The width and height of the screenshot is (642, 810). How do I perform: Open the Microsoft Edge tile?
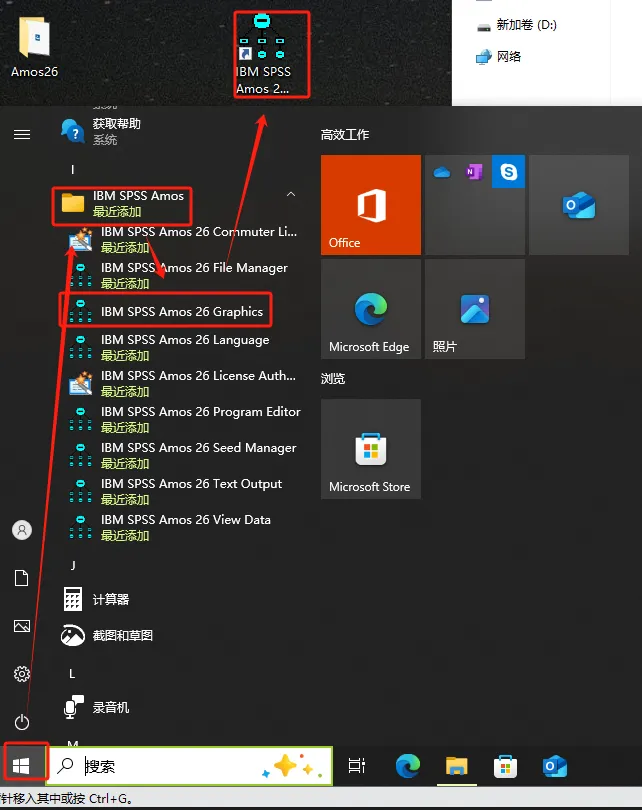[x=371, y=309]
